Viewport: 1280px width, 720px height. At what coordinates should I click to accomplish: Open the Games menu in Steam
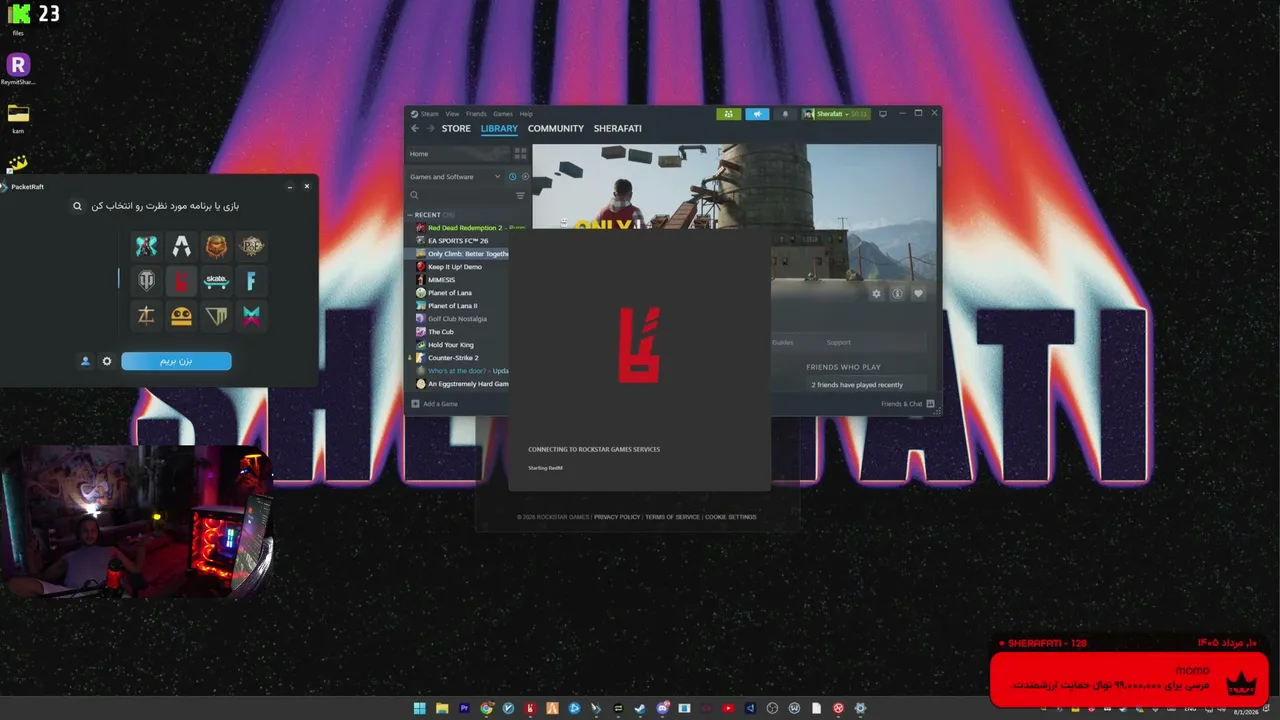click(503, 114)
